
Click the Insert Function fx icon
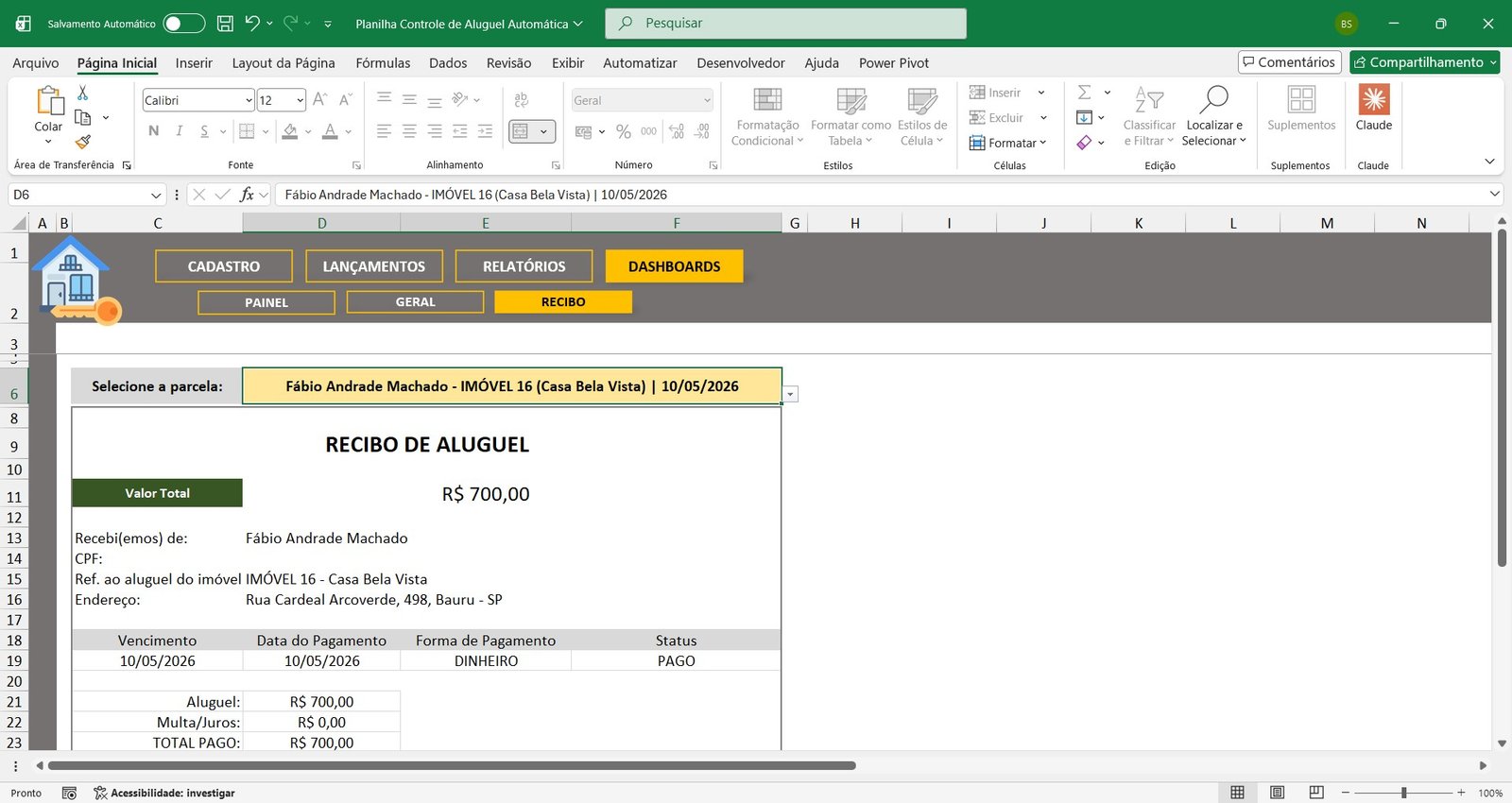point(247,195)
